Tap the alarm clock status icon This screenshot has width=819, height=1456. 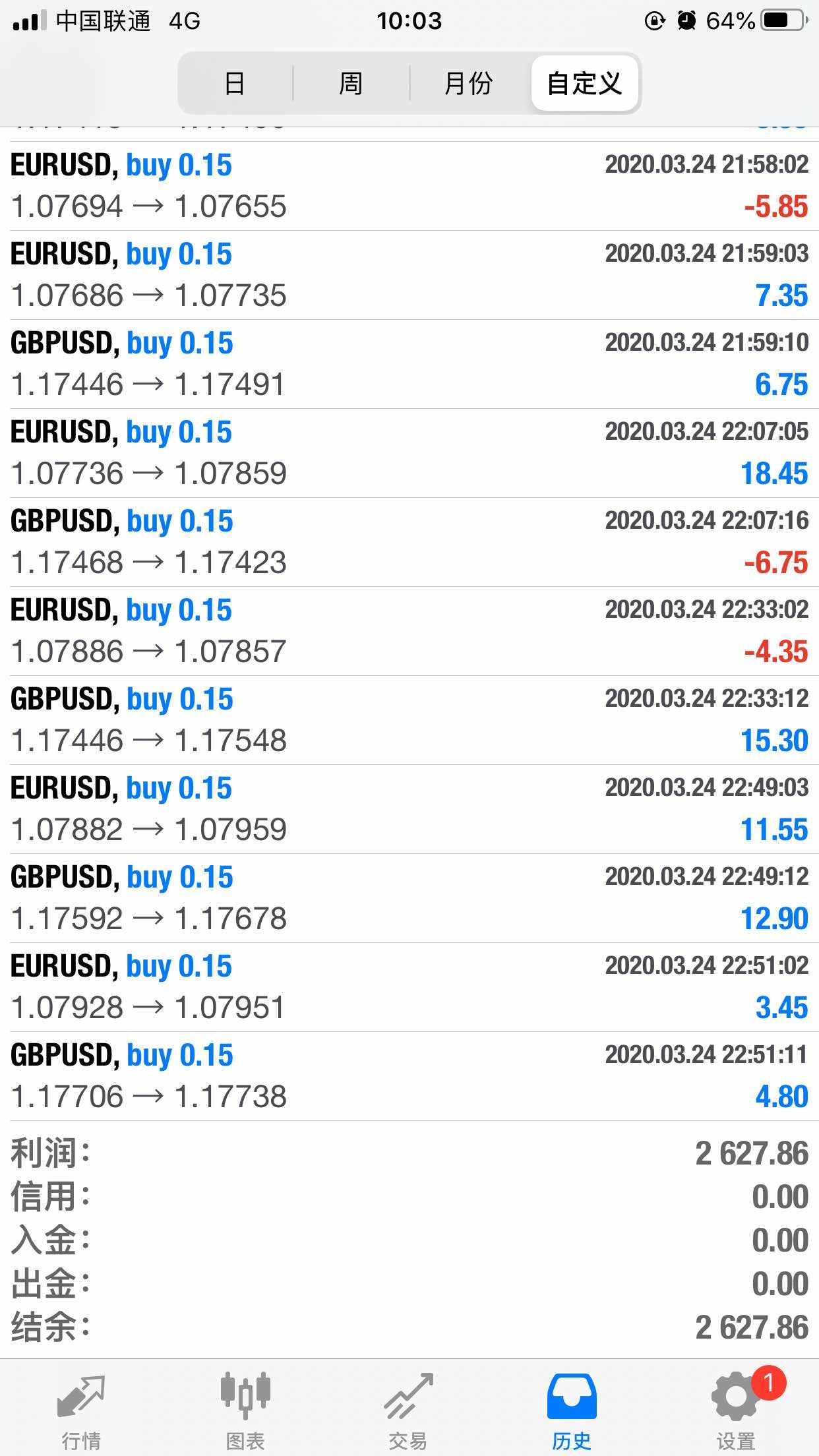coord(686,21)
